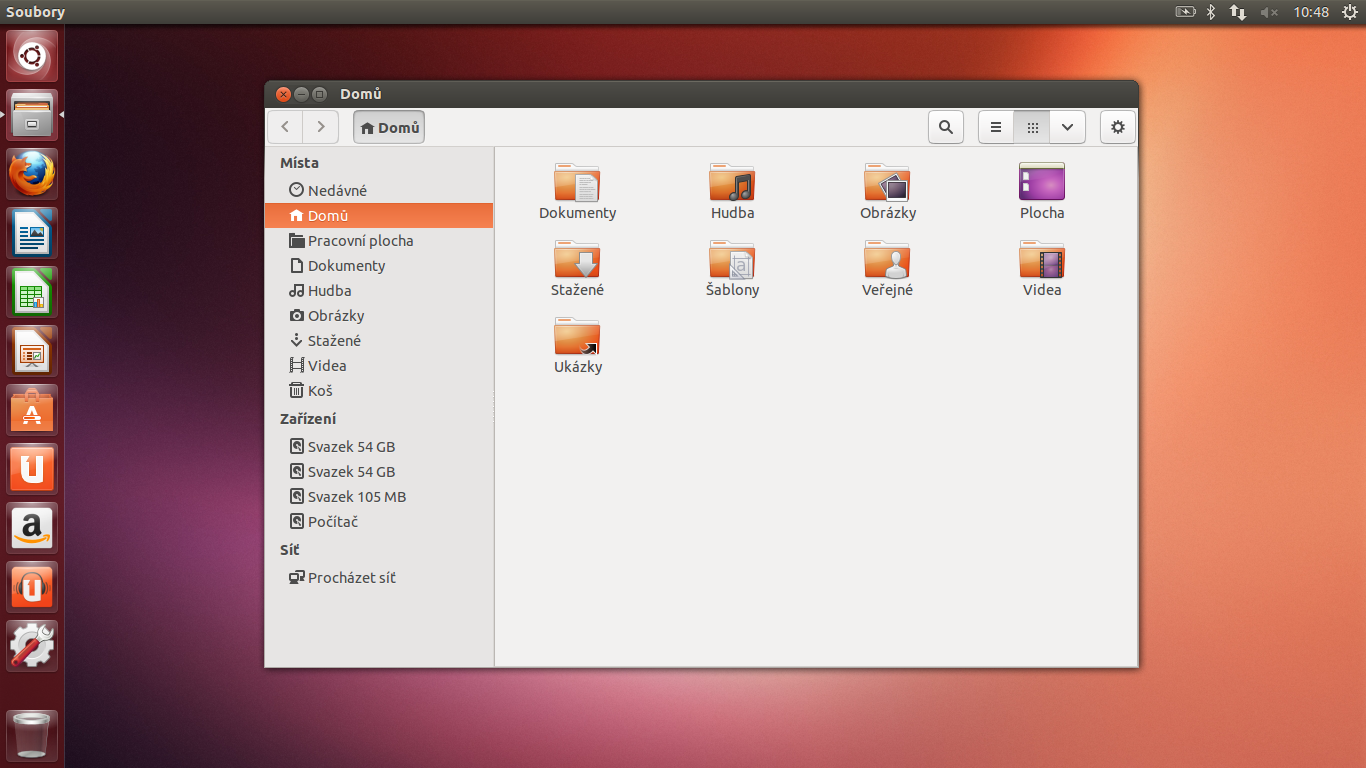This screenshot has width=1366, height=768.
Task: Select Koš in the sidebar
Action: click(320, 391)
